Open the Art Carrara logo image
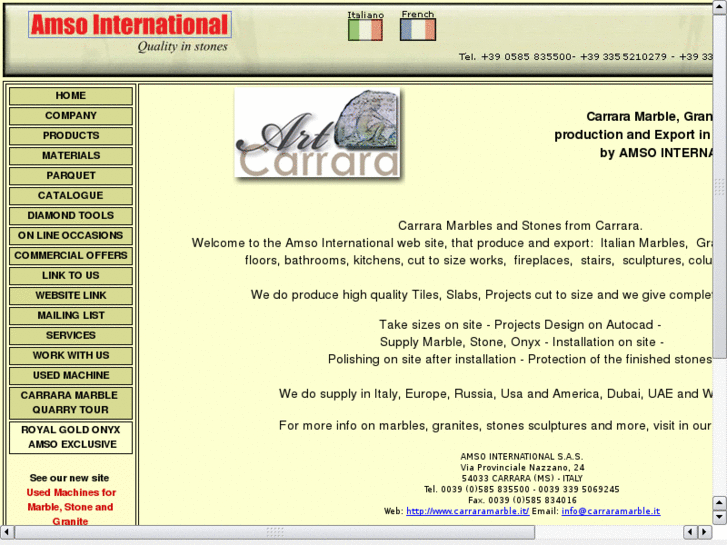Viewport: 727px width, 545px height. [318, 133]
